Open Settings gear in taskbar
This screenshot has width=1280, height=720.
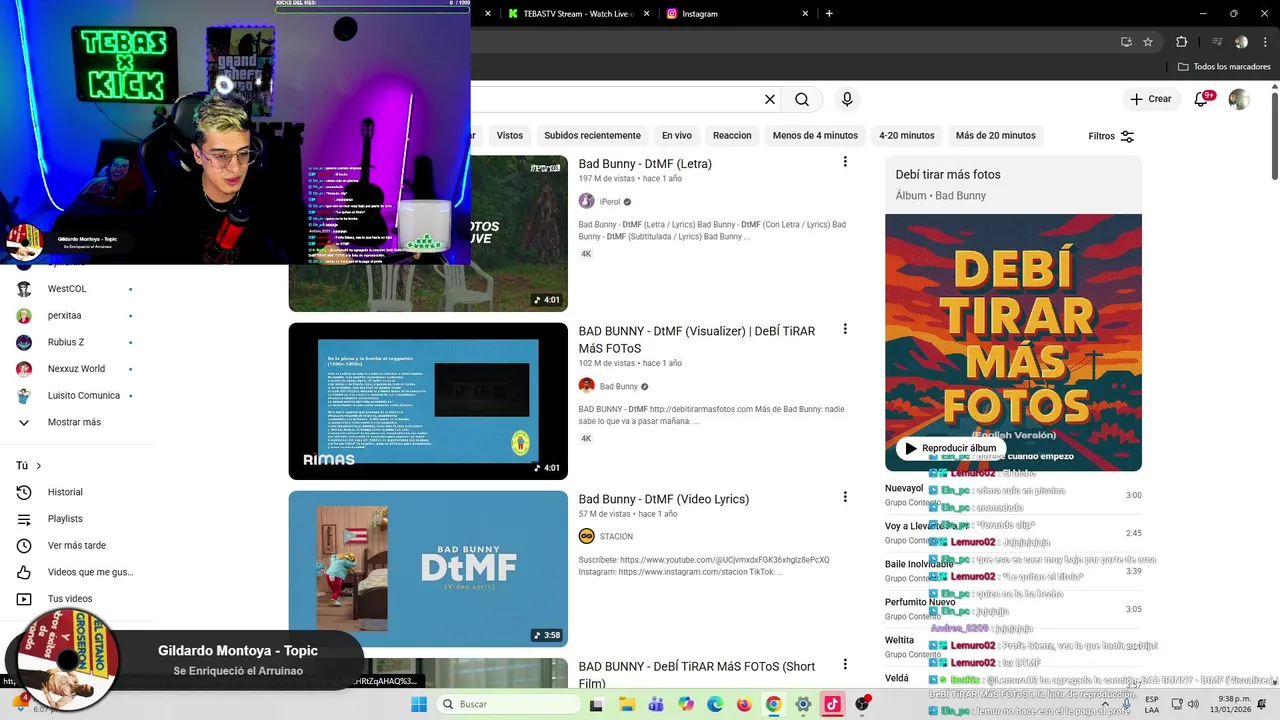[x=803, y=704]
